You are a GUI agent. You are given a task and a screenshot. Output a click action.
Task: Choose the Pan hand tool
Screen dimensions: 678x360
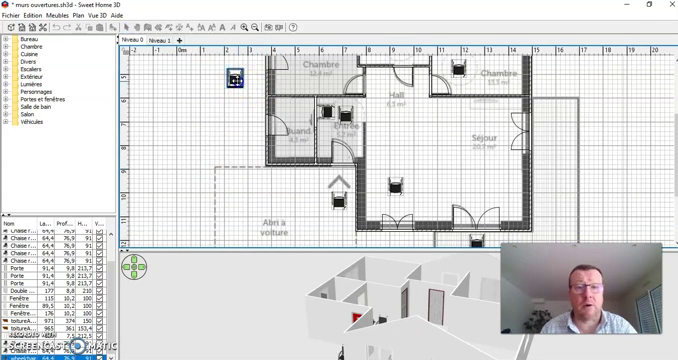click(x=137, y=27)
